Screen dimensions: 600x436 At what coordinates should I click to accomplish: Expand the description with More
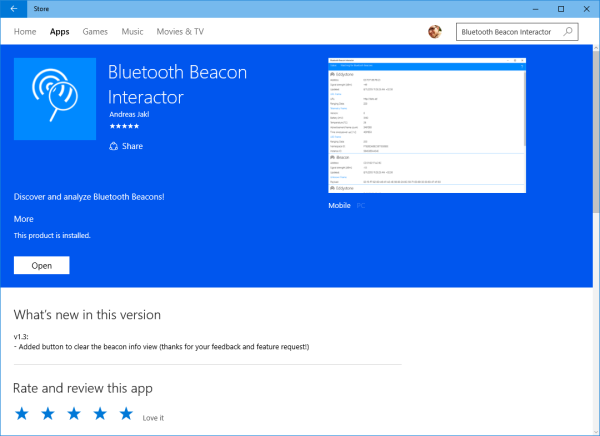(x=23, y=219)
